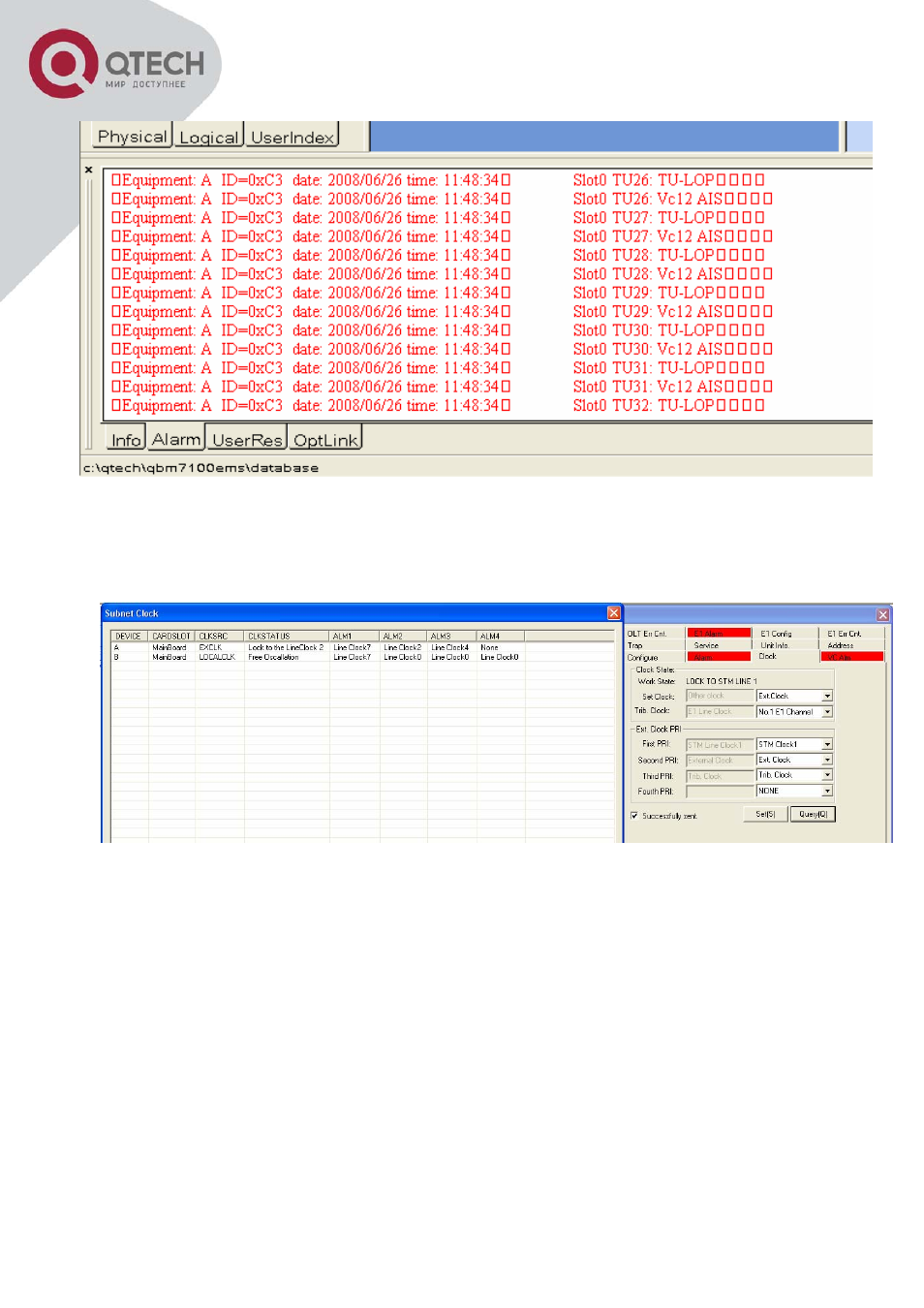Sort by the ALM2 column header
Viewport: 924px width, 1308px height.
tap(403, 637)
